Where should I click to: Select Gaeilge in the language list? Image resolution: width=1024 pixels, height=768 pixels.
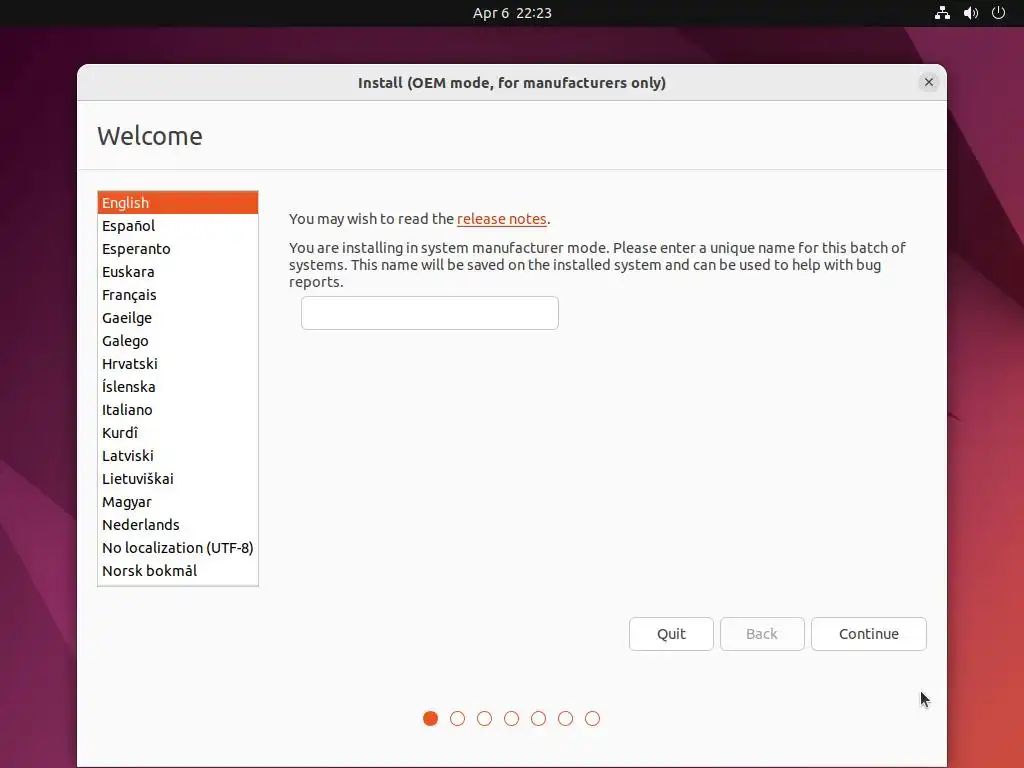(x=178, y=317)
